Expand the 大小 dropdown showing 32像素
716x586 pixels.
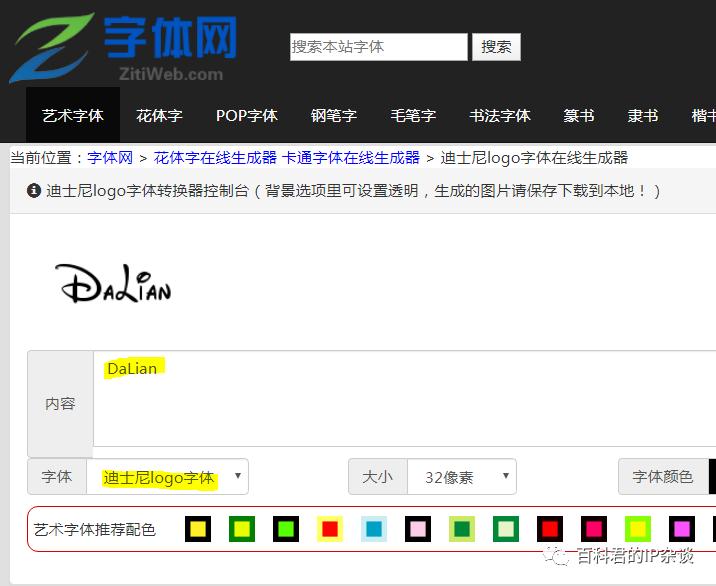click(x=462, y=476)
